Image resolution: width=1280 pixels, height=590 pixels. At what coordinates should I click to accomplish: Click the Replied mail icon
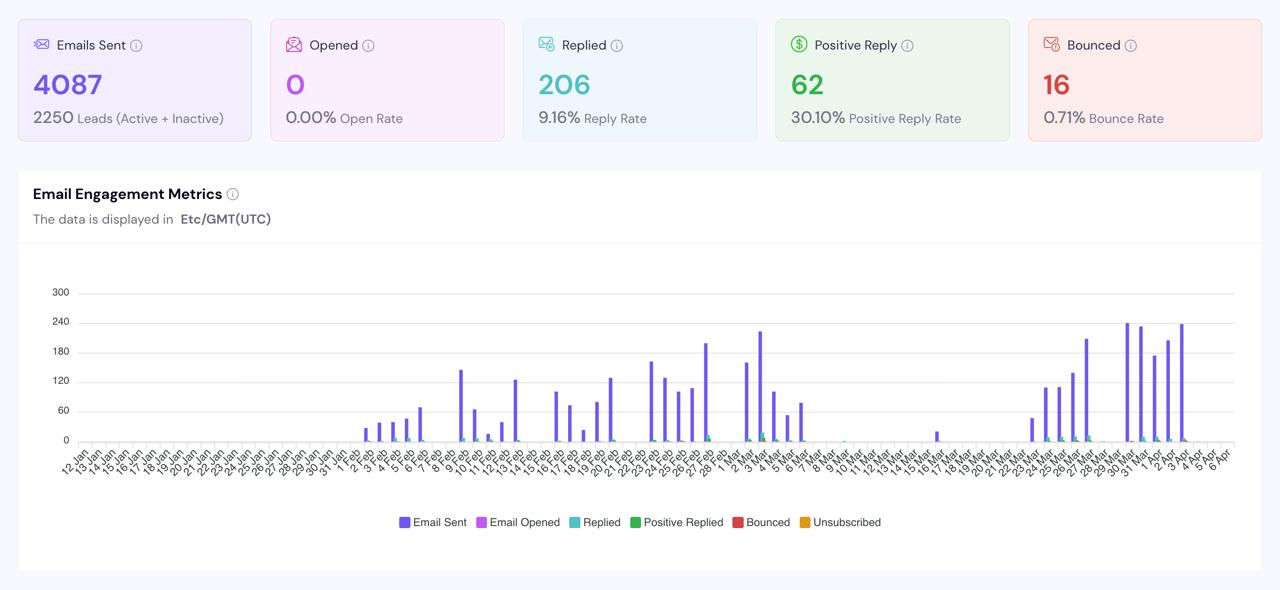pyautogui.click(x=546, y=45)
